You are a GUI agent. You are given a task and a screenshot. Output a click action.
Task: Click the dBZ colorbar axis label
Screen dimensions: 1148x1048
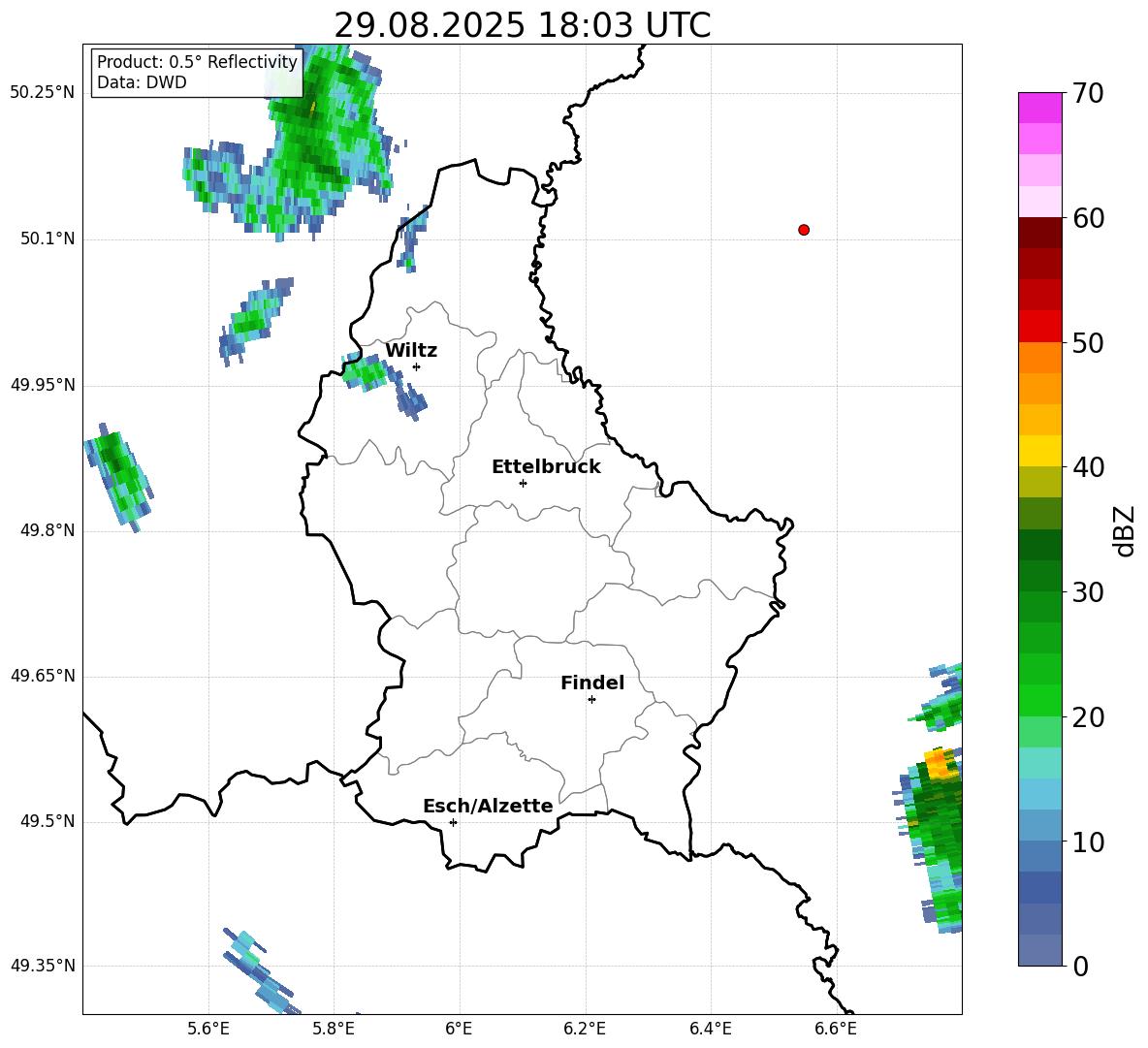1124,530
